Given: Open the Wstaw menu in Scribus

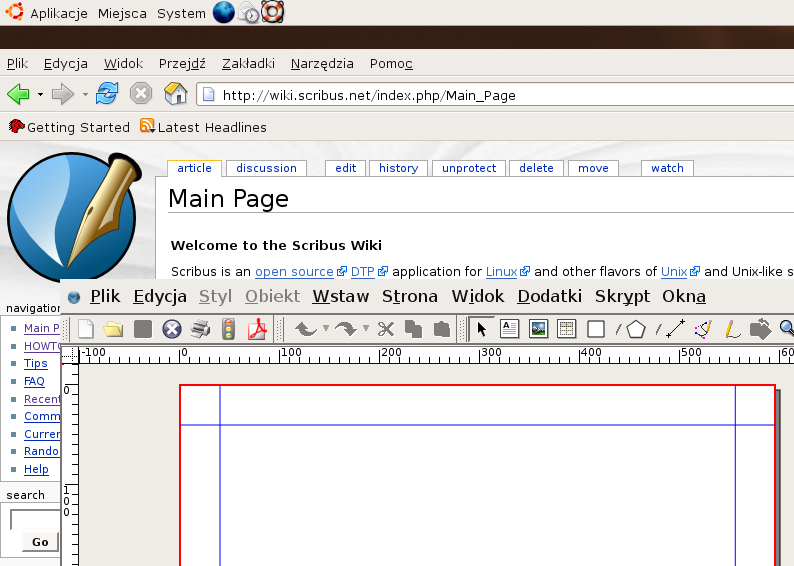Looking at the screenshot, I should pos(340,296).
